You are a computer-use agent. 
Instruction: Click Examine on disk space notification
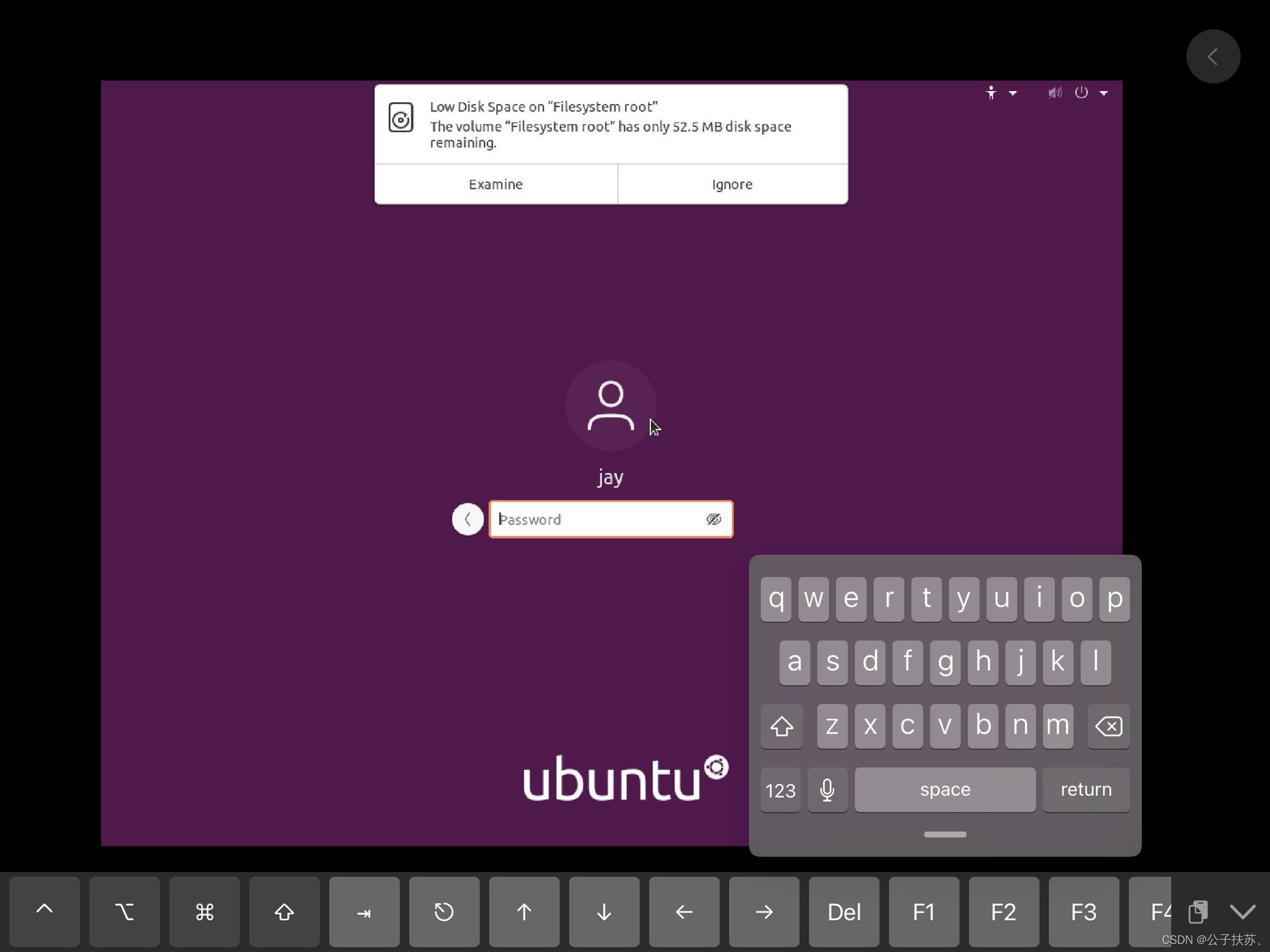495,184
